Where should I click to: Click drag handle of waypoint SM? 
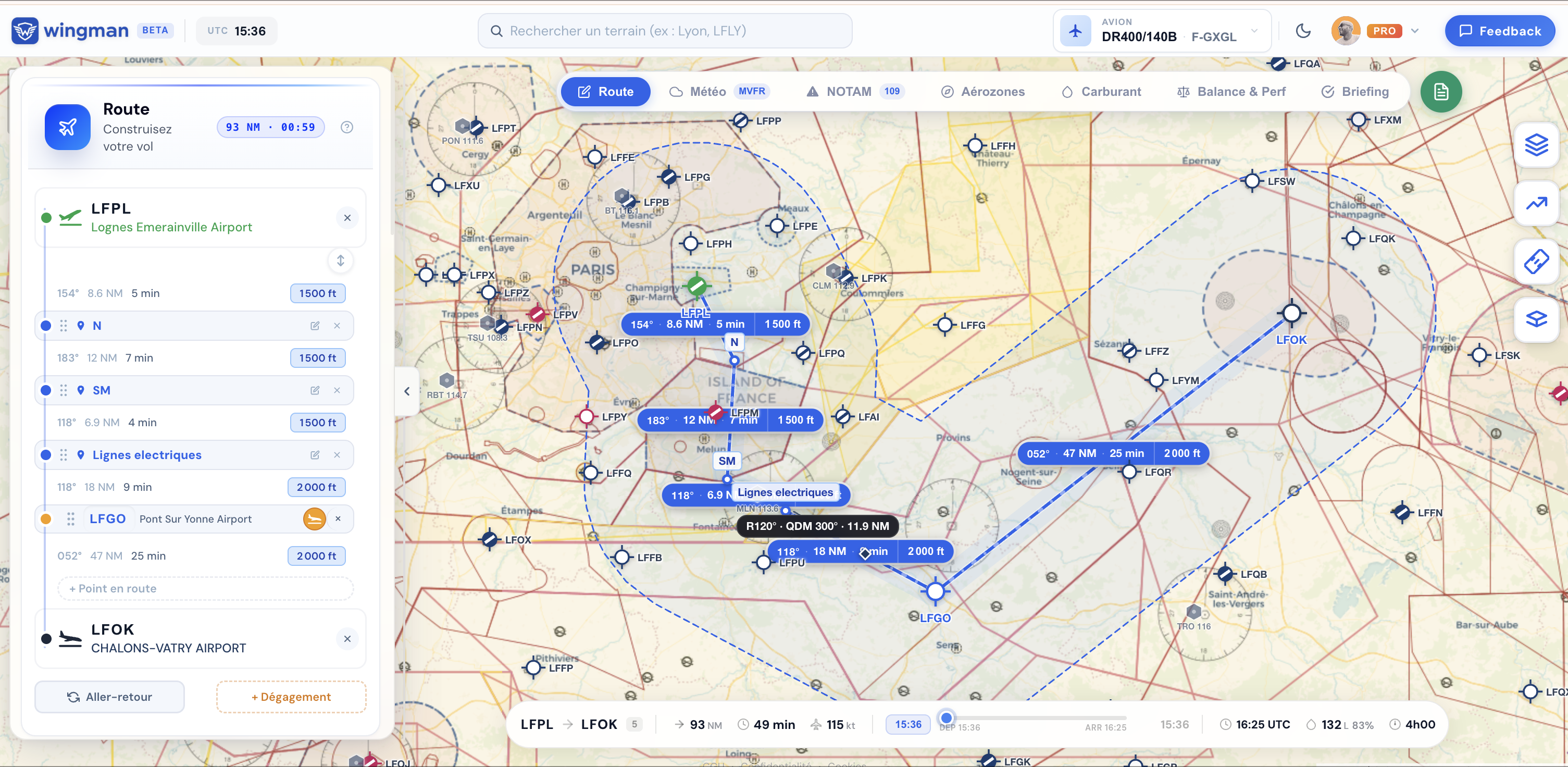click(64, 390)
